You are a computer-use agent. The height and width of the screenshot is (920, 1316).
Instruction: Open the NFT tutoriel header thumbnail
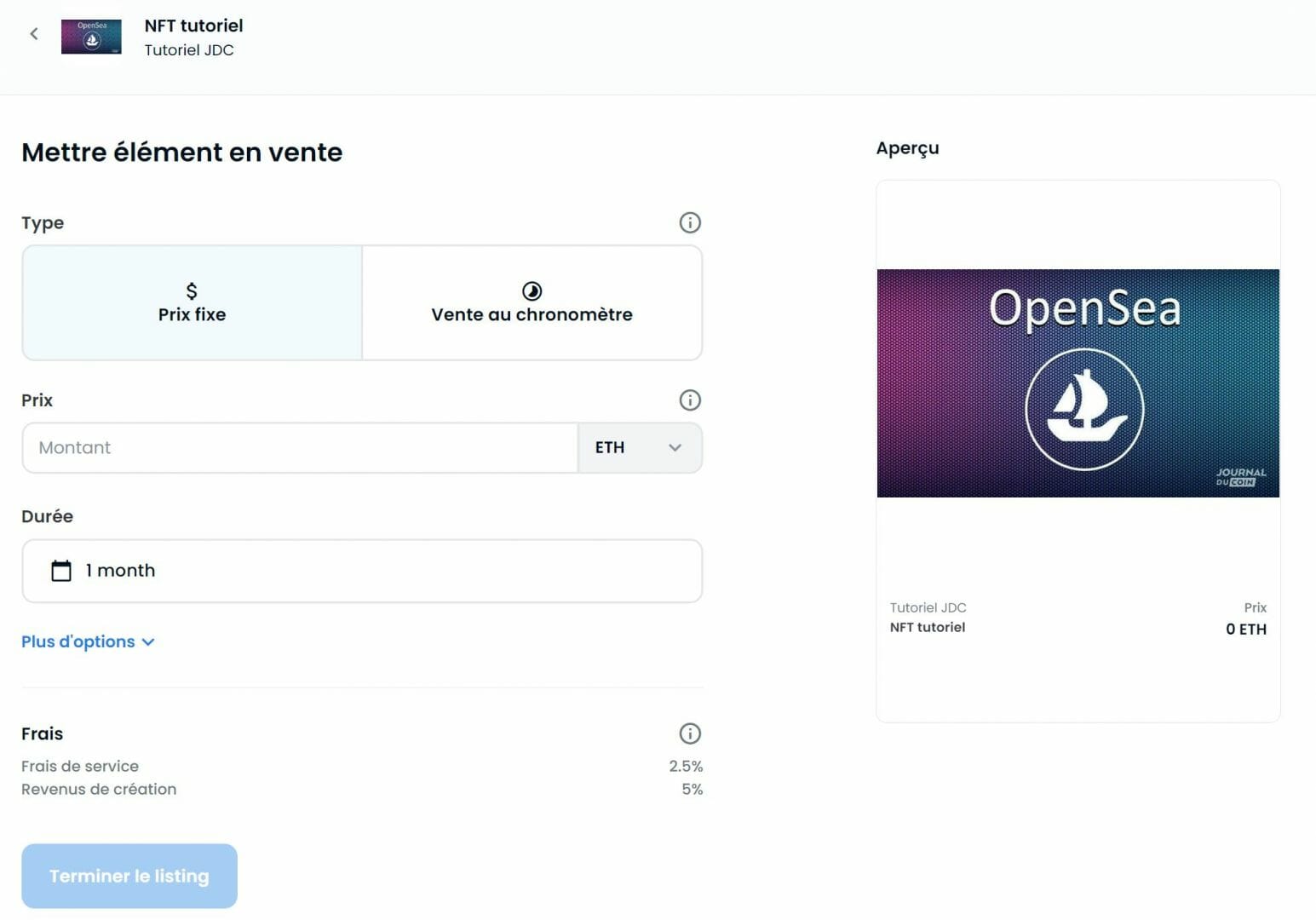tap(91, 37)
